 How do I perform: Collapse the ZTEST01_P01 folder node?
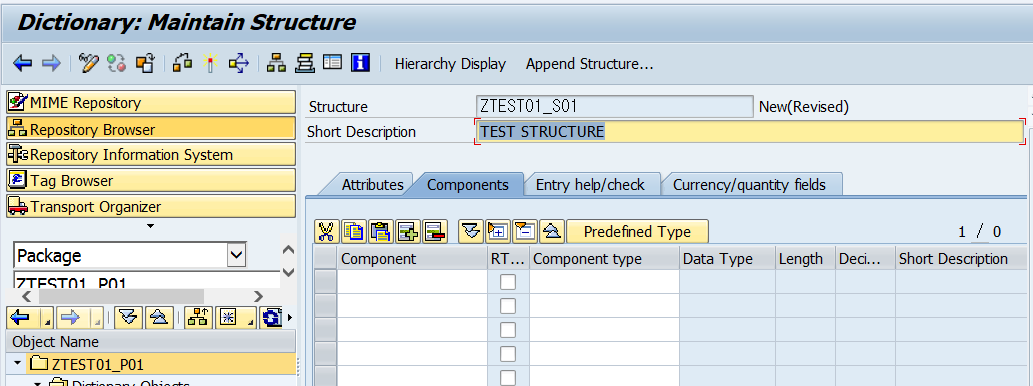[x=18, y=364]
